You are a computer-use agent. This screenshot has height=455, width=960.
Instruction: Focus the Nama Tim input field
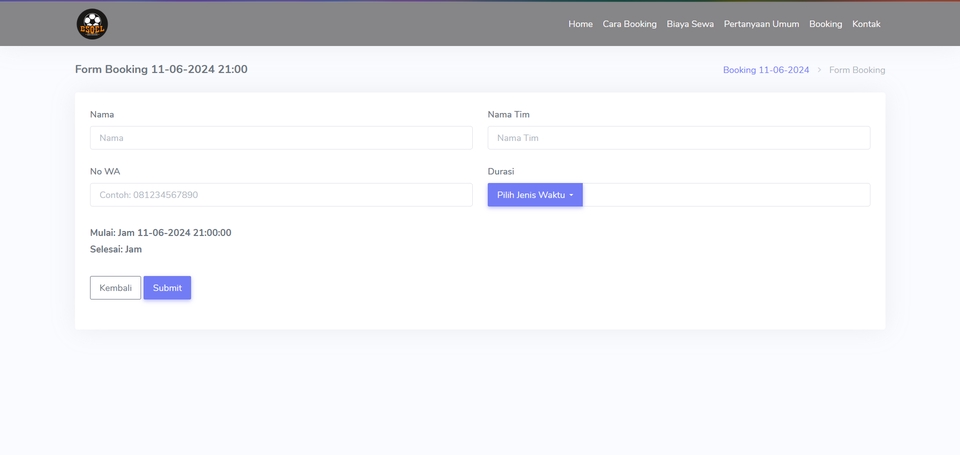[x=678, y=138]
